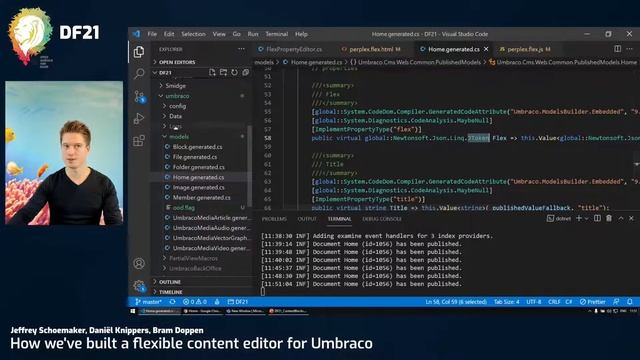The width and height of the screenshot is (640, 360).
Task: Open the Go menu
Action: 237,34
